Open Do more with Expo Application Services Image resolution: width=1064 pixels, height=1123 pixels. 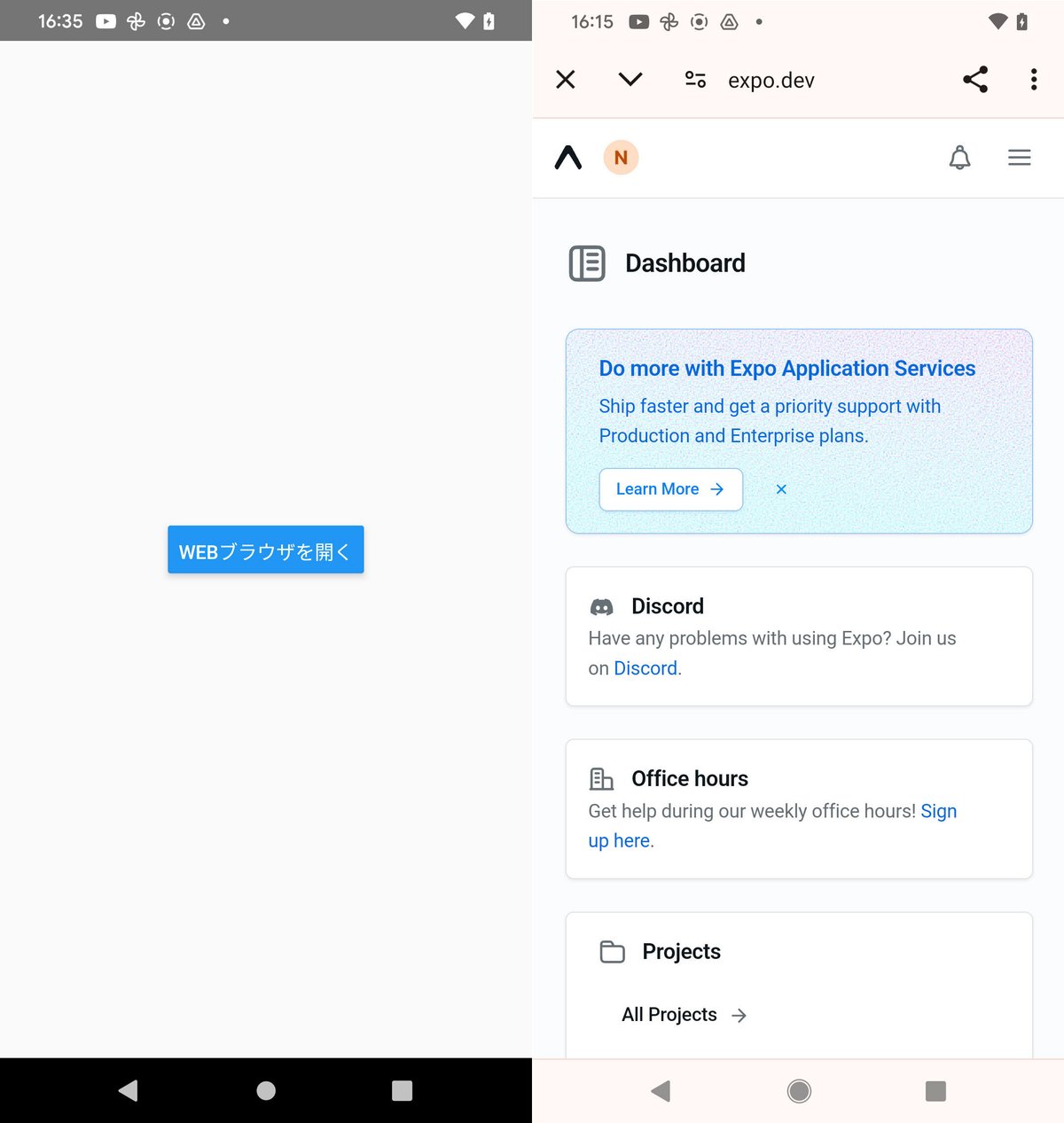pos(787,369)
